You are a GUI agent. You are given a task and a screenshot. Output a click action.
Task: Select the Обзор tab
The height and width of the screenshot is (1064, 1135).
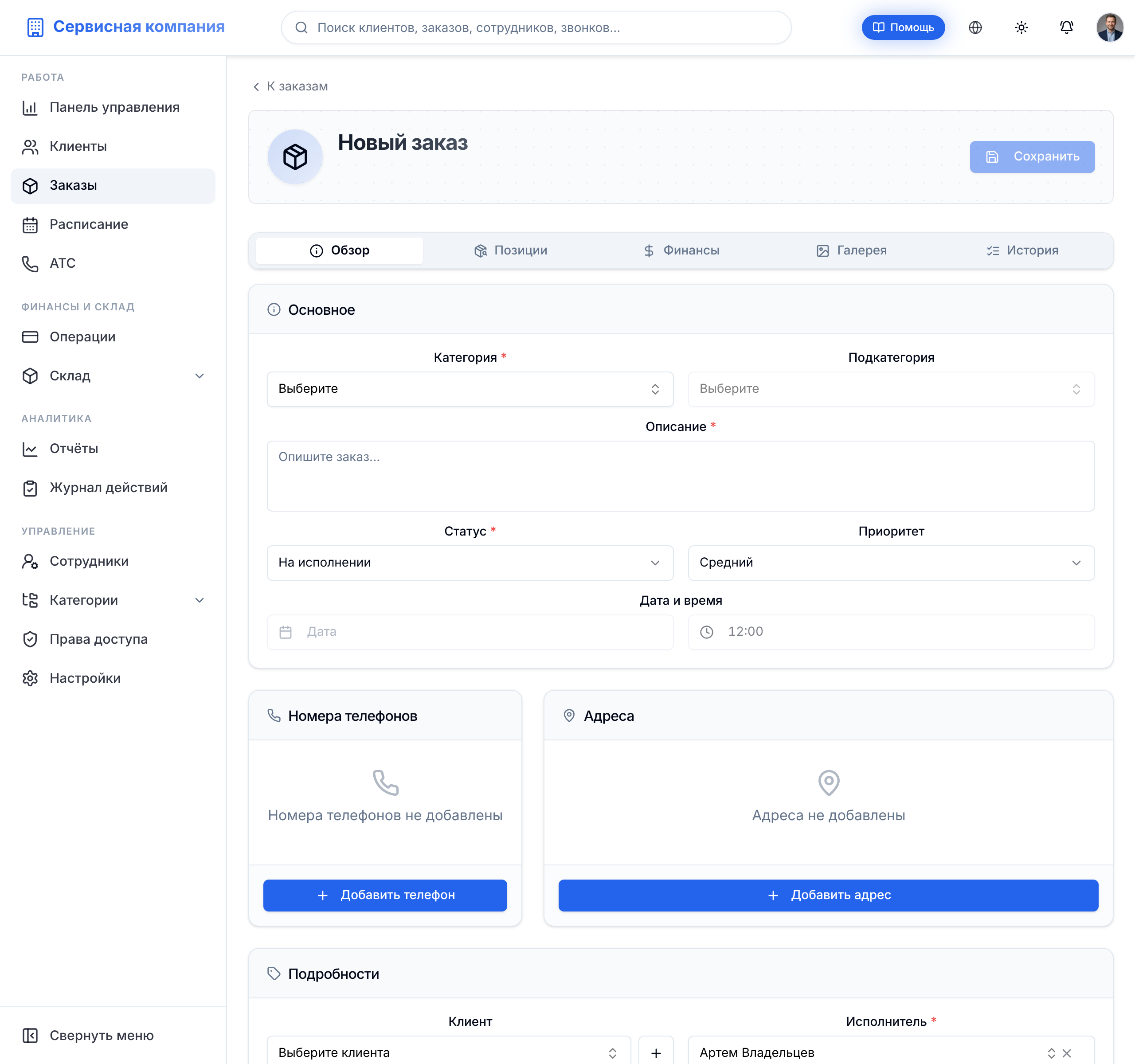[x=339, y=250]
